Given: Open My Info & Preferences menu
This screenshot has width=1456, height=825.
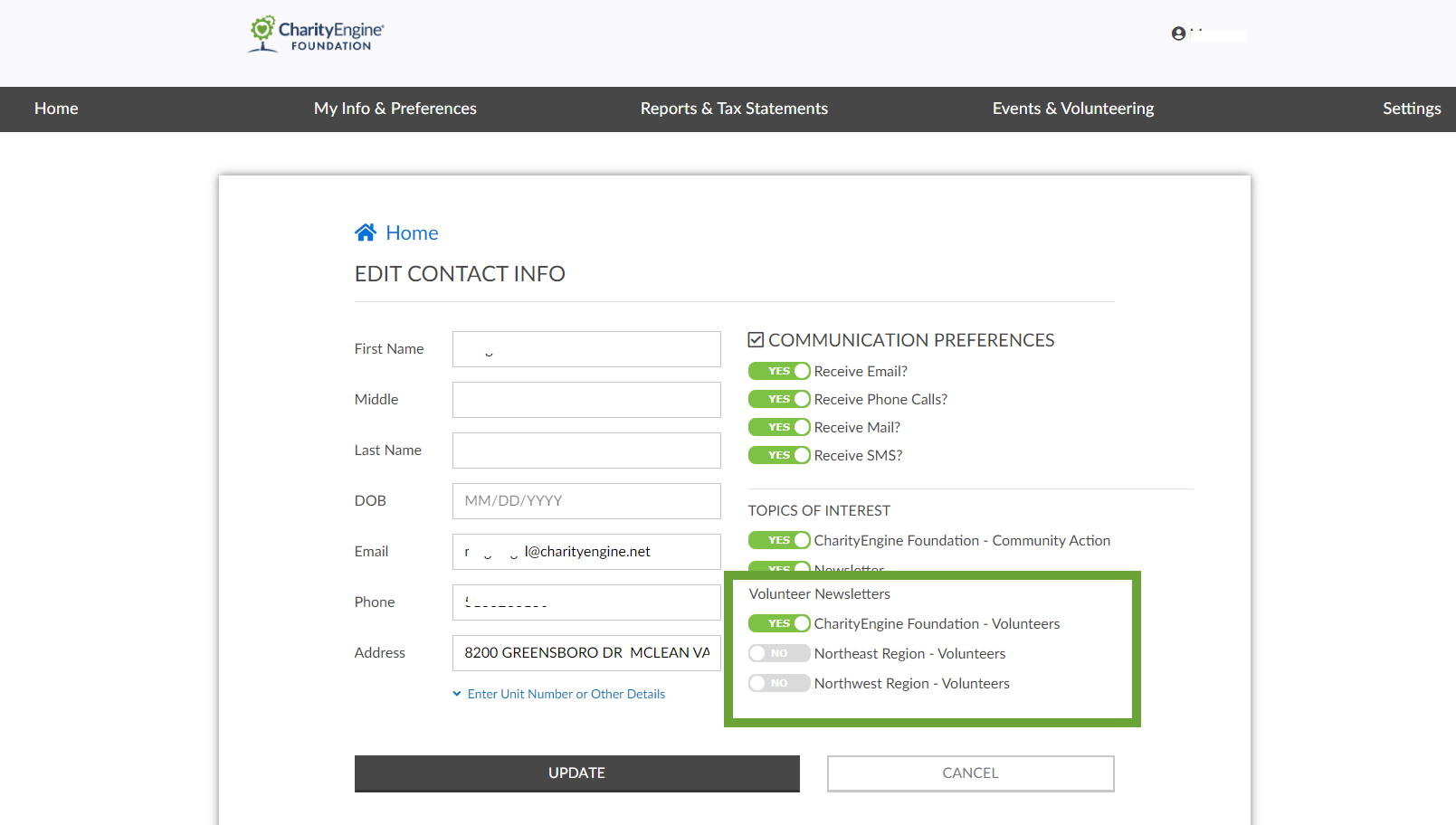Looking at the screenshot, I should click(395, 109).
